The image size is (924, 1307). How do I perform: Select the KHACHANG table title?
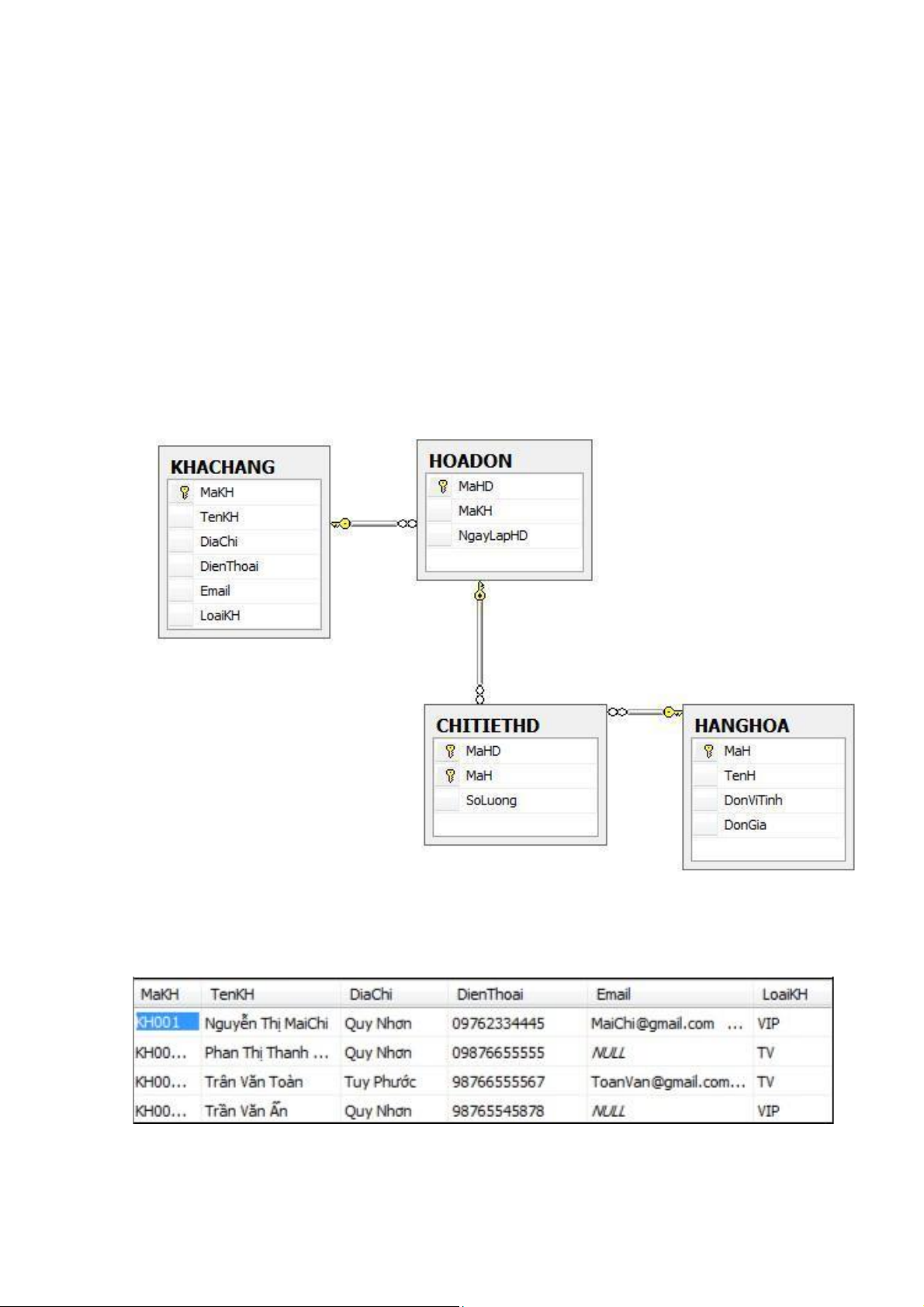[223, 467]
